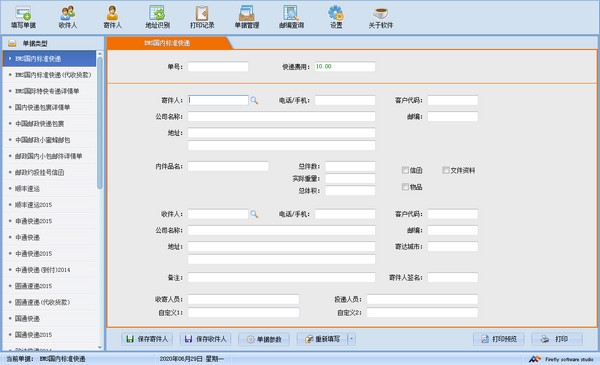Open 打印预览 print preview

click(x=499, y=339)
